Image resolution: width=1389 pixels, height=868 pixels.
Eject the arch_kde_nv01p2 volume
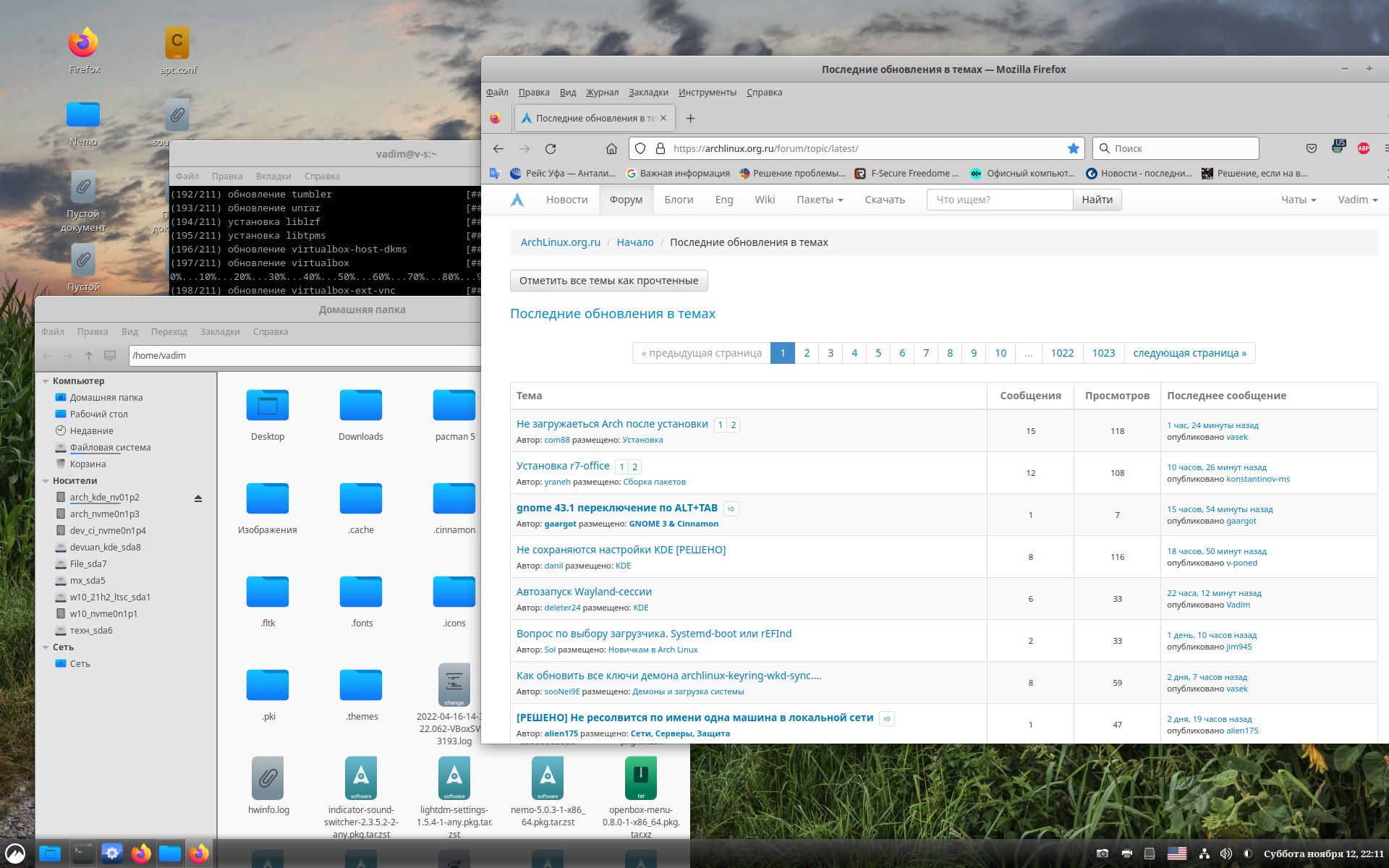click(198, 498)
